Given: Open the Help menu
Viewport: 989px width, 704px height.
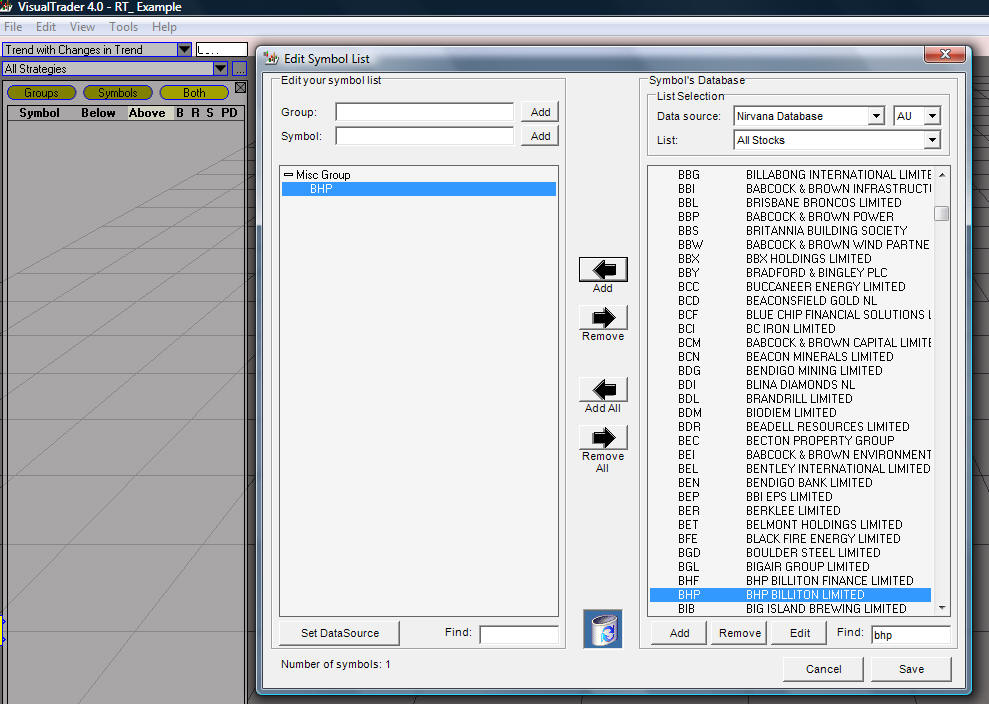Looking at the screenshot, I should [164, 27].
